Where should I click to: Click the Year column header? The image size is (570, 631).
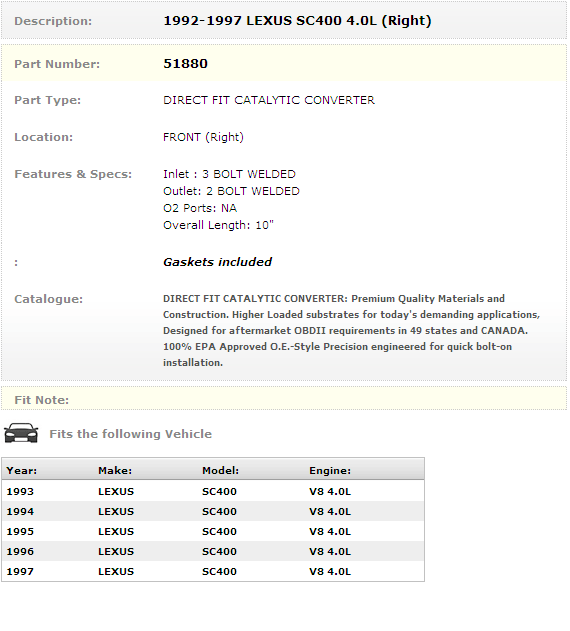(22, 470)
